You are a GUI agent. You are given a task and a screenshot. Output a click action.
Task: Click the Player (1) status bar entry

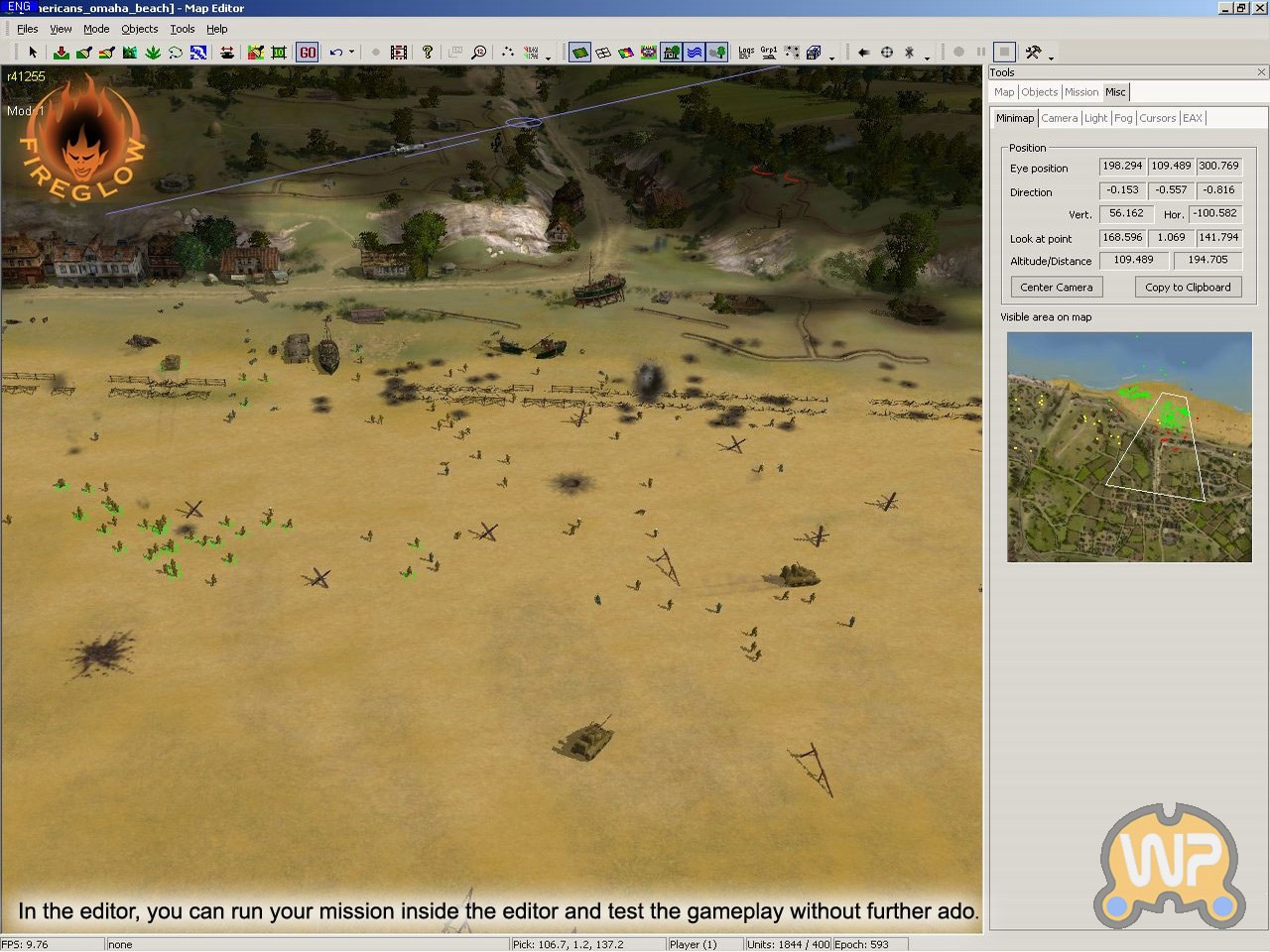click(704, 944)
